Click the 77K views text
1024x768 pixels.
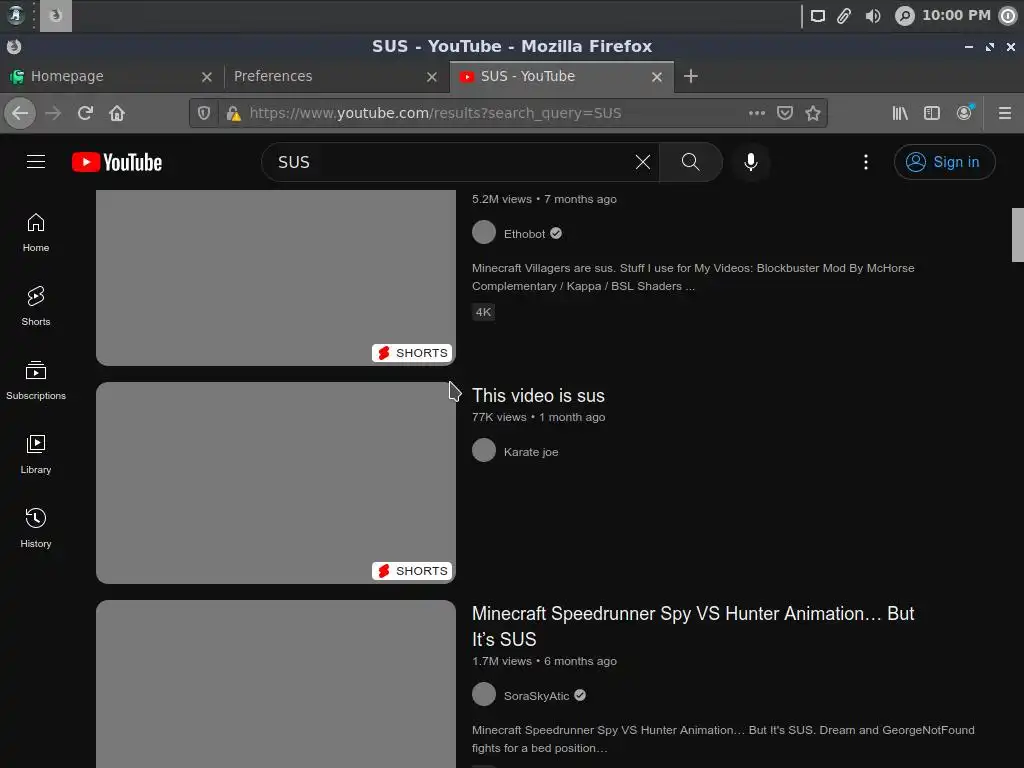(x=499, y=417)
